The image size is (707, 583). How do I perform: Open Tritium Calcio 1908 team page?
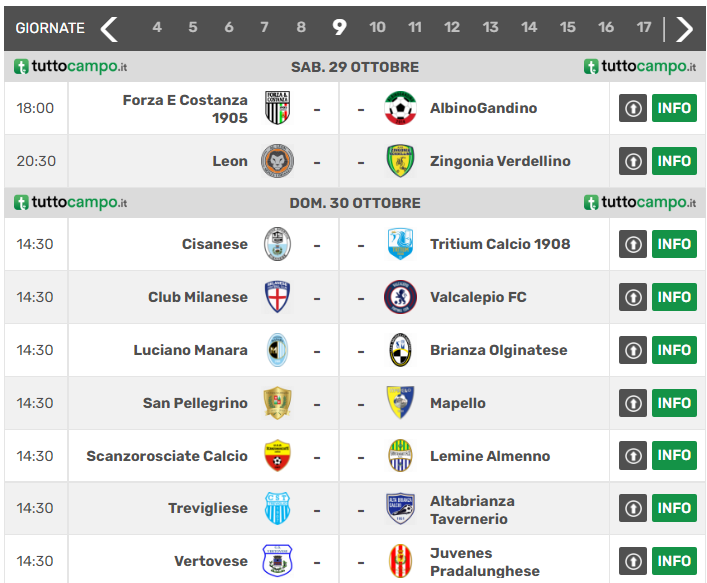[500, 244]
